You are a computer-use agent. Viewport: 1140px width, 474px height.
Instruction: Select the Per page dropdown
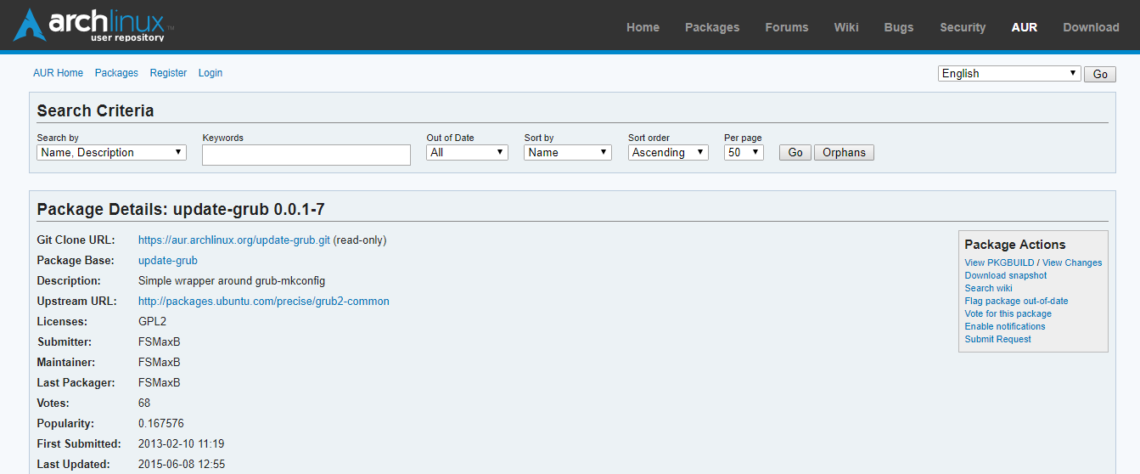click(x=743, y=153)
